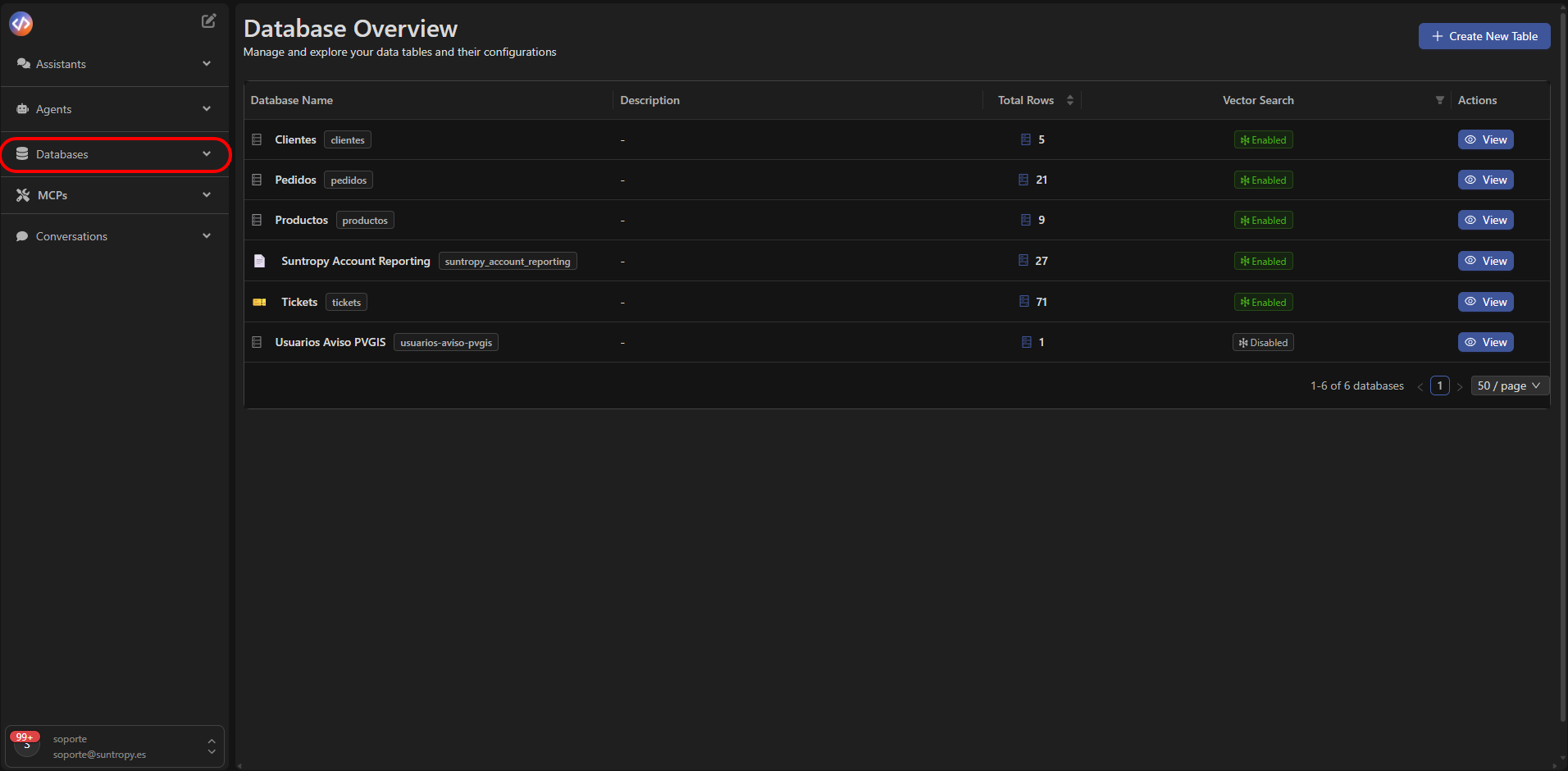Click the Create New Table button
This screenshot has height=771, width=1568.
pos(1484,36)
